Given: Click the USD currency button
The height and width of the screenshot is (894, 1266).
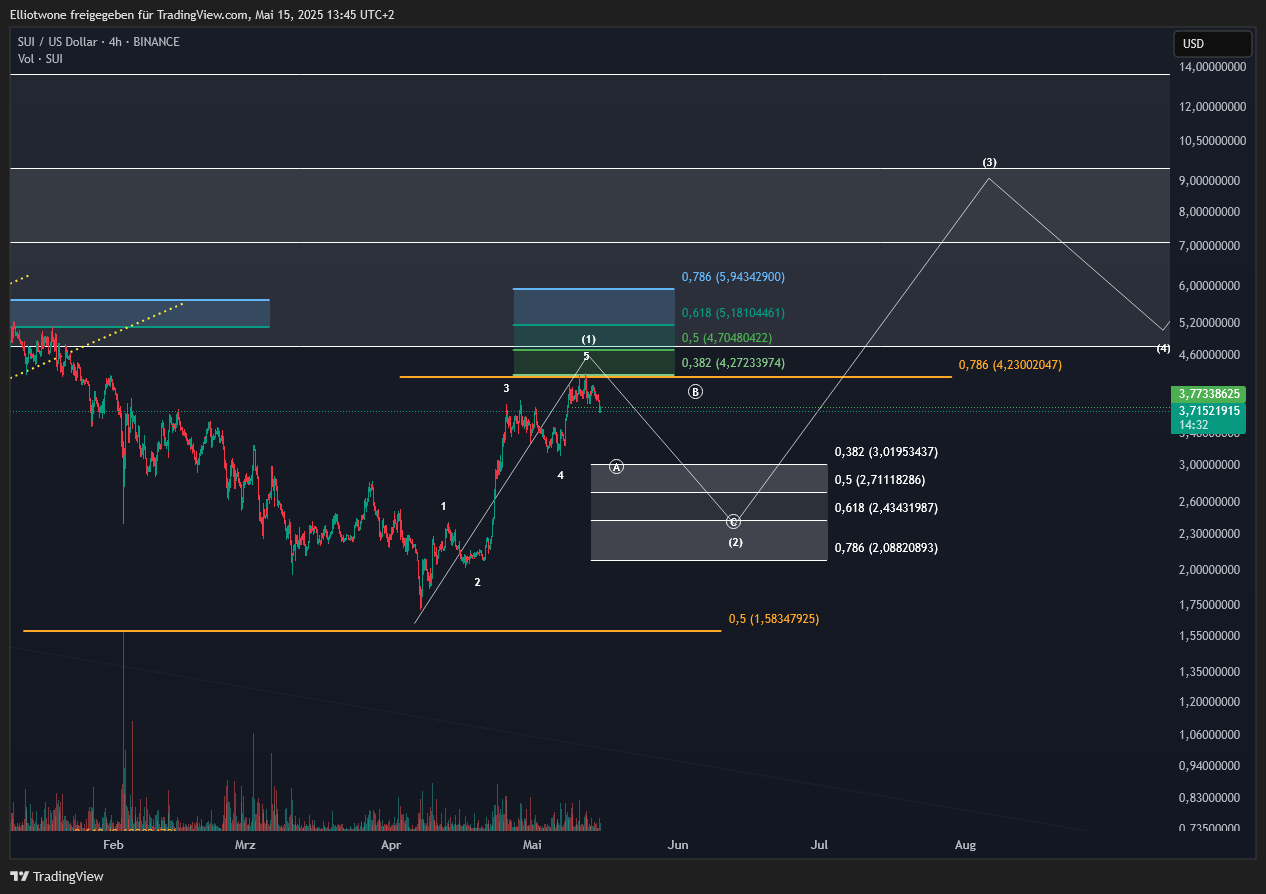Looking at the screenshot, I should point(1212,44).
